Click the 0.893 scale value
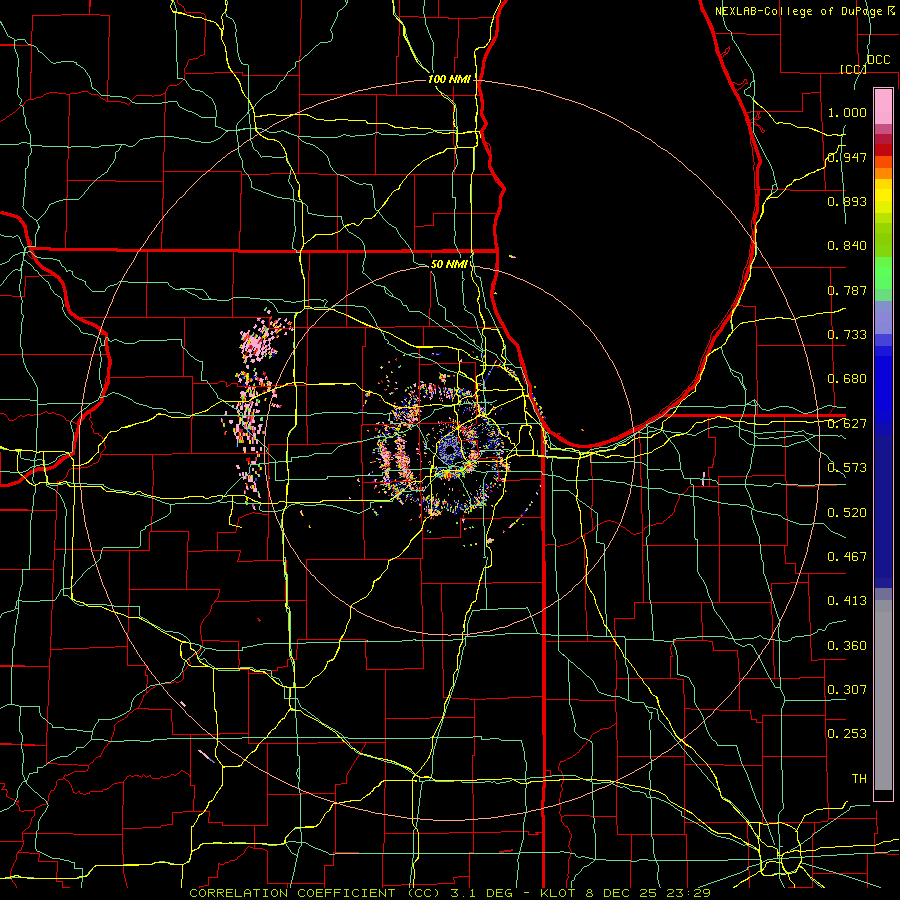 point(847,201)
